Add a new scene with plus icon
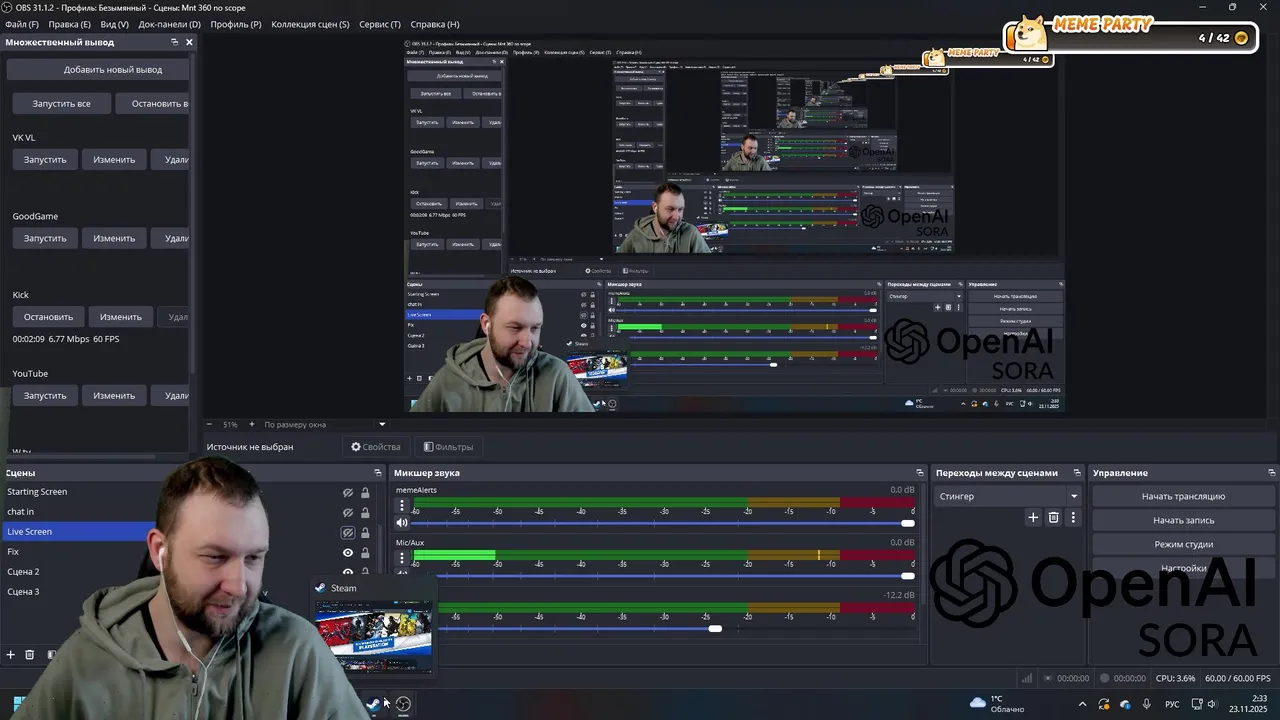This screenshot has width=1280, height=720. 11,655
